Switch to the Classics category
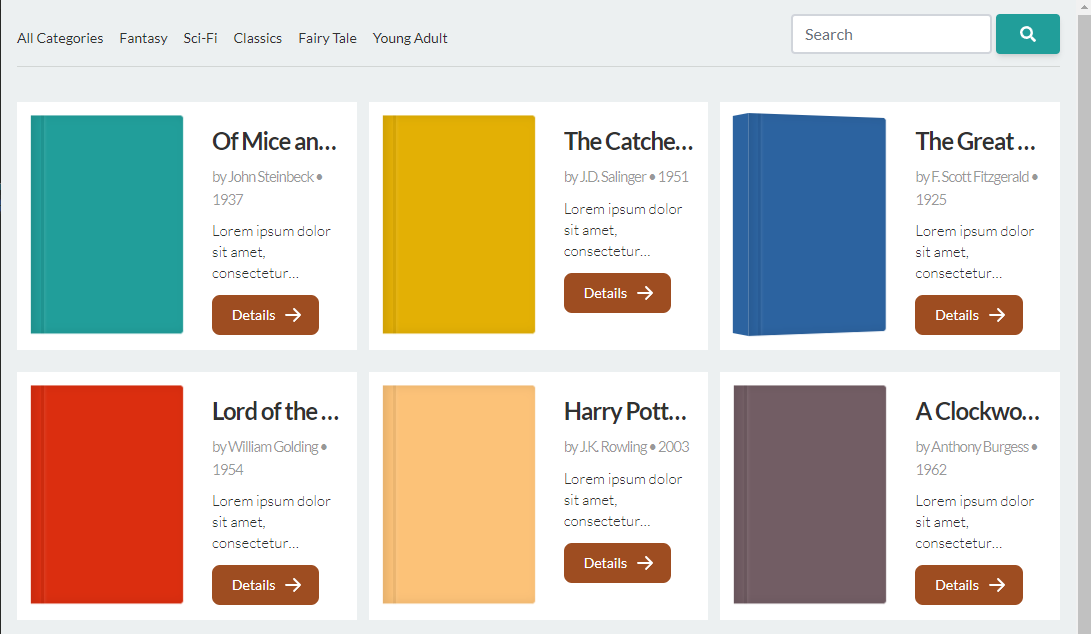This screenshot has height=634, width=1091. coord(258,38)
